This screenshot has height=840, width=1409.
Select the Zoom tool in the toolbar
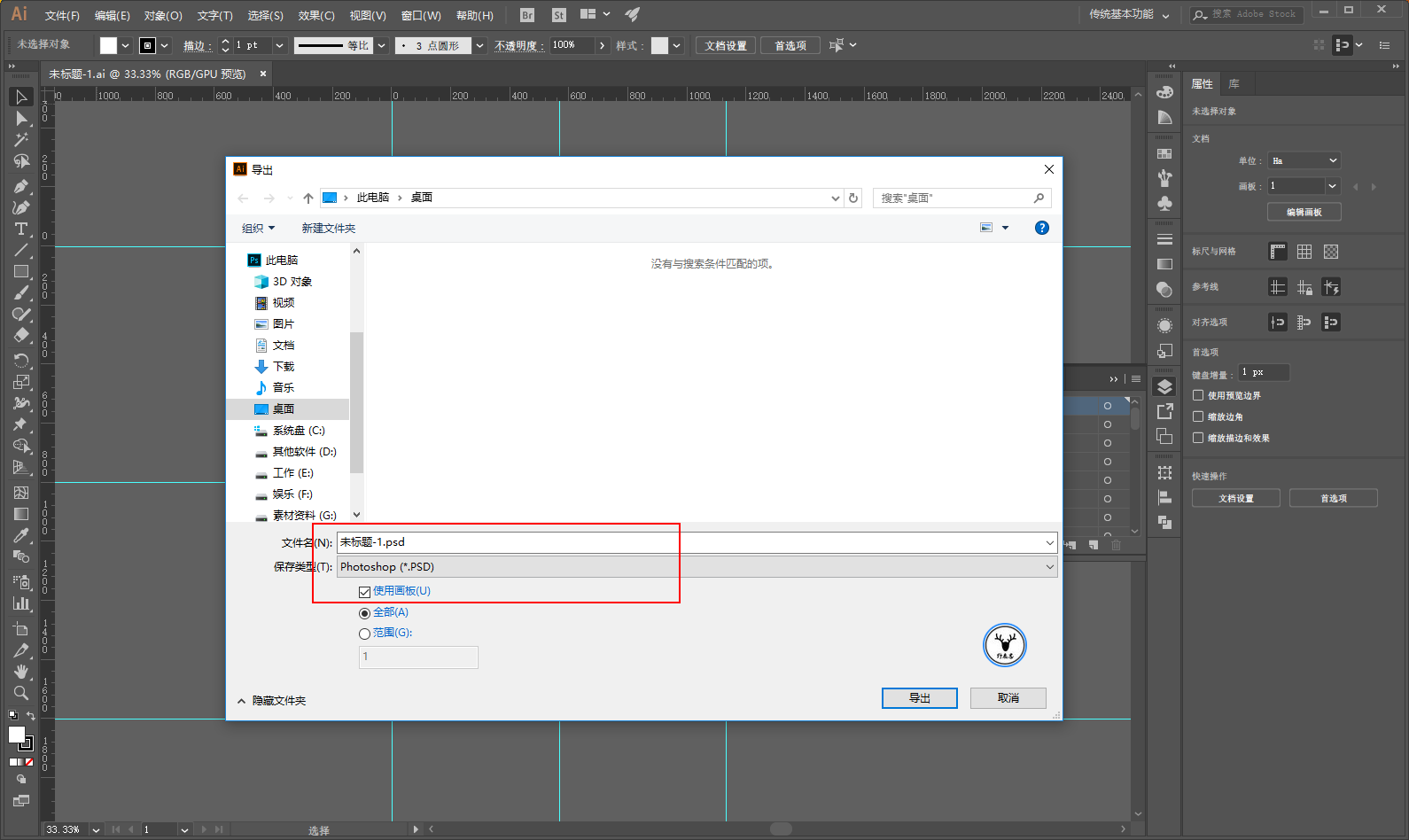point(21,693)
